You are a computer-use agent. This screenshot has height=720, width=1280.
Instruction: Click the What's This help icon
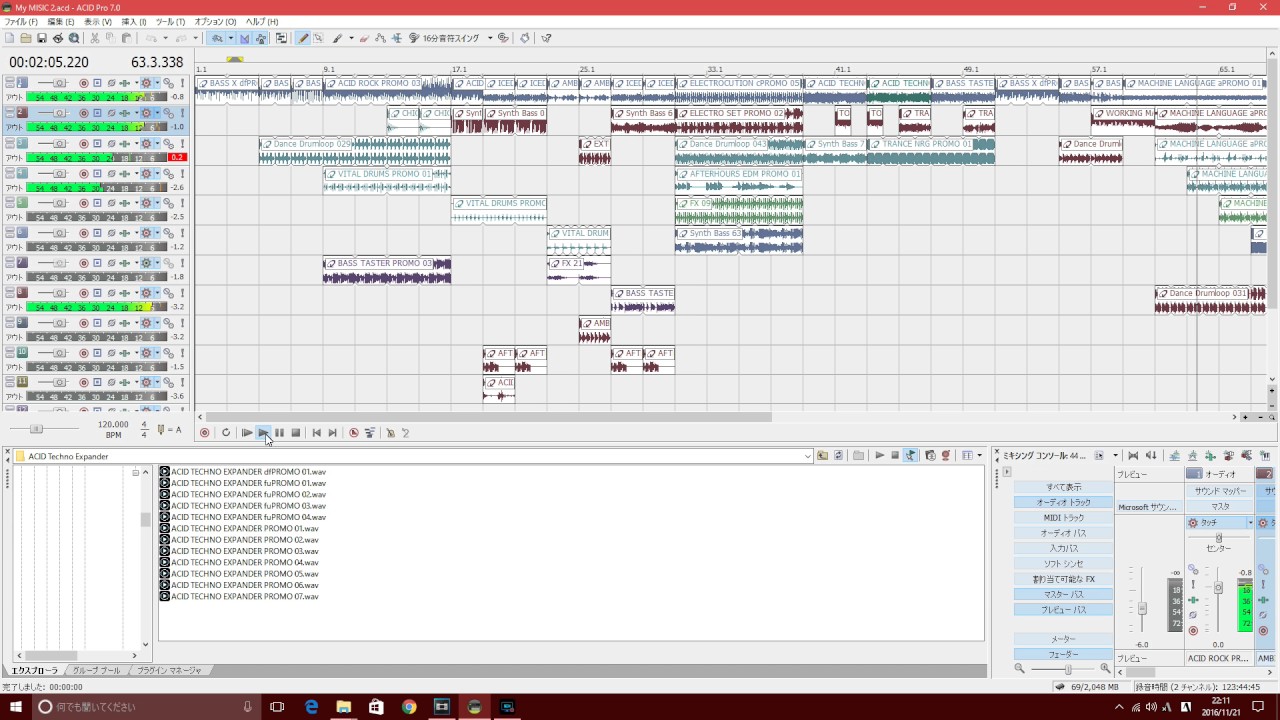coord(547,38)
